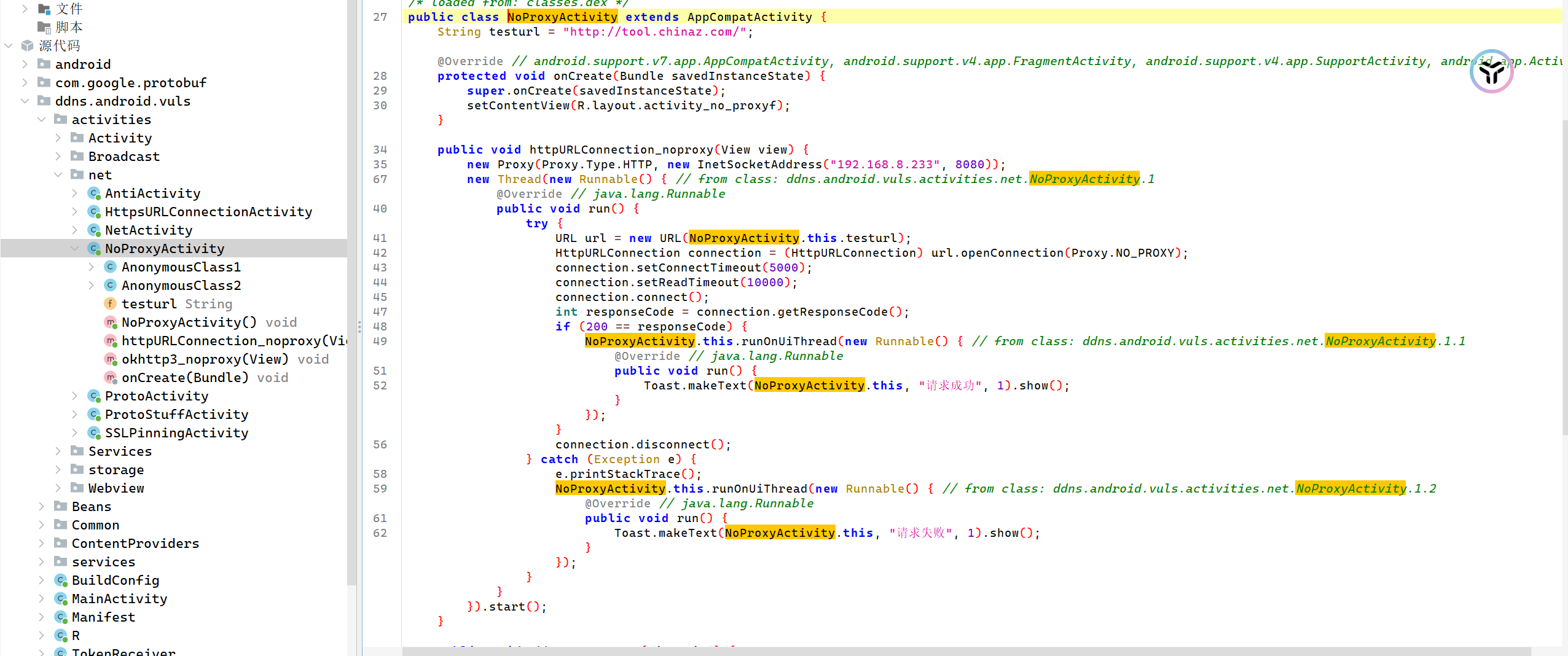The height and width of the screenshot is (656, 1568).
Task: Click the highlighted NoProxyActivity class name on line 27
Action: 562,17
